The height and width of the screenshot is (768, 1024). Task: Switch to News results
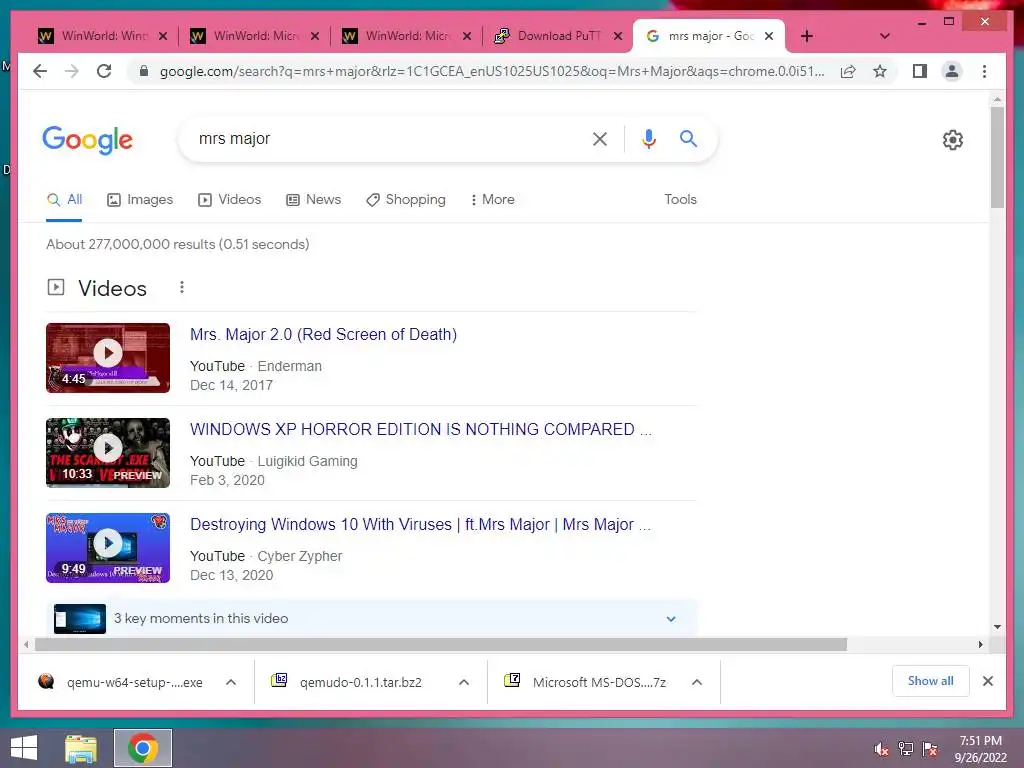[313, 200]
